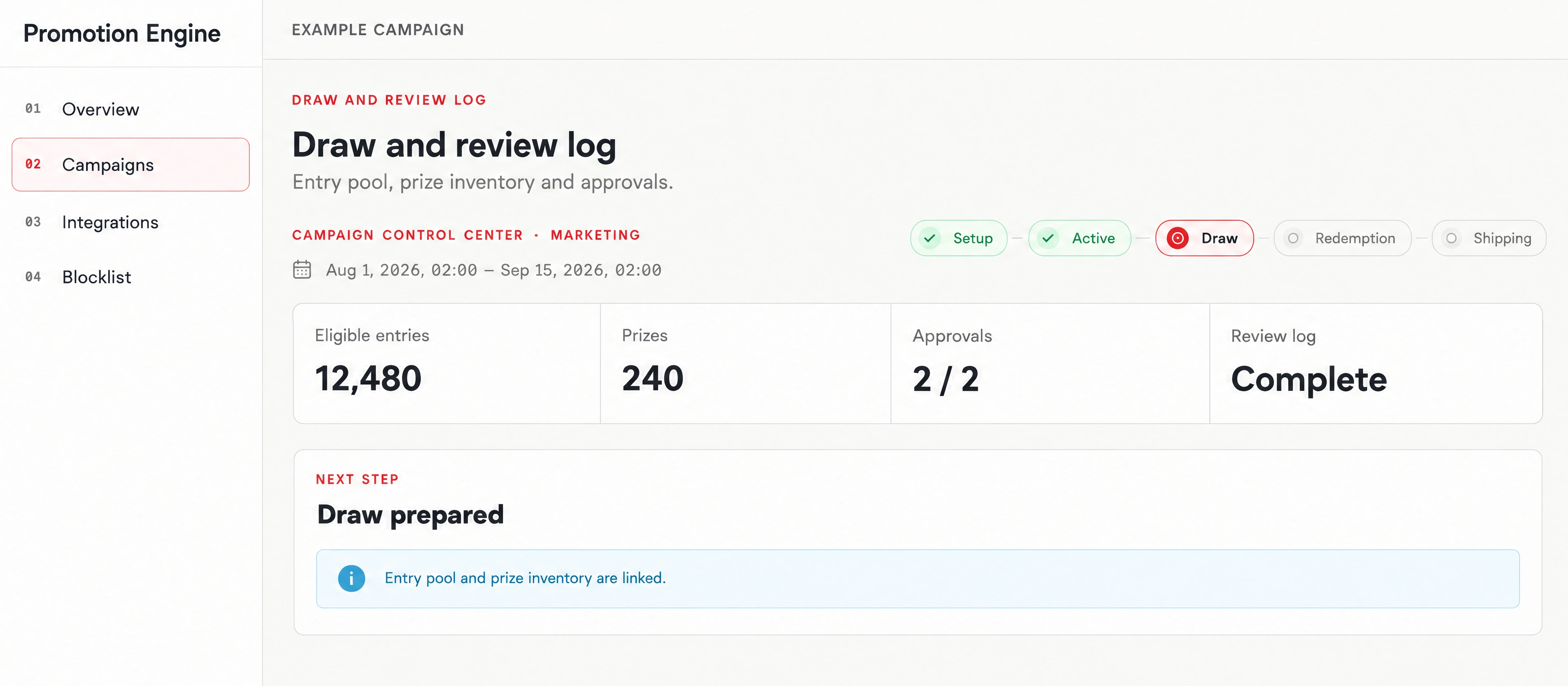Screen dimensions: 1568x686
Task: Switch to the Shipping stage pill
Action: pyautogui.click(x=1489, y=238)
